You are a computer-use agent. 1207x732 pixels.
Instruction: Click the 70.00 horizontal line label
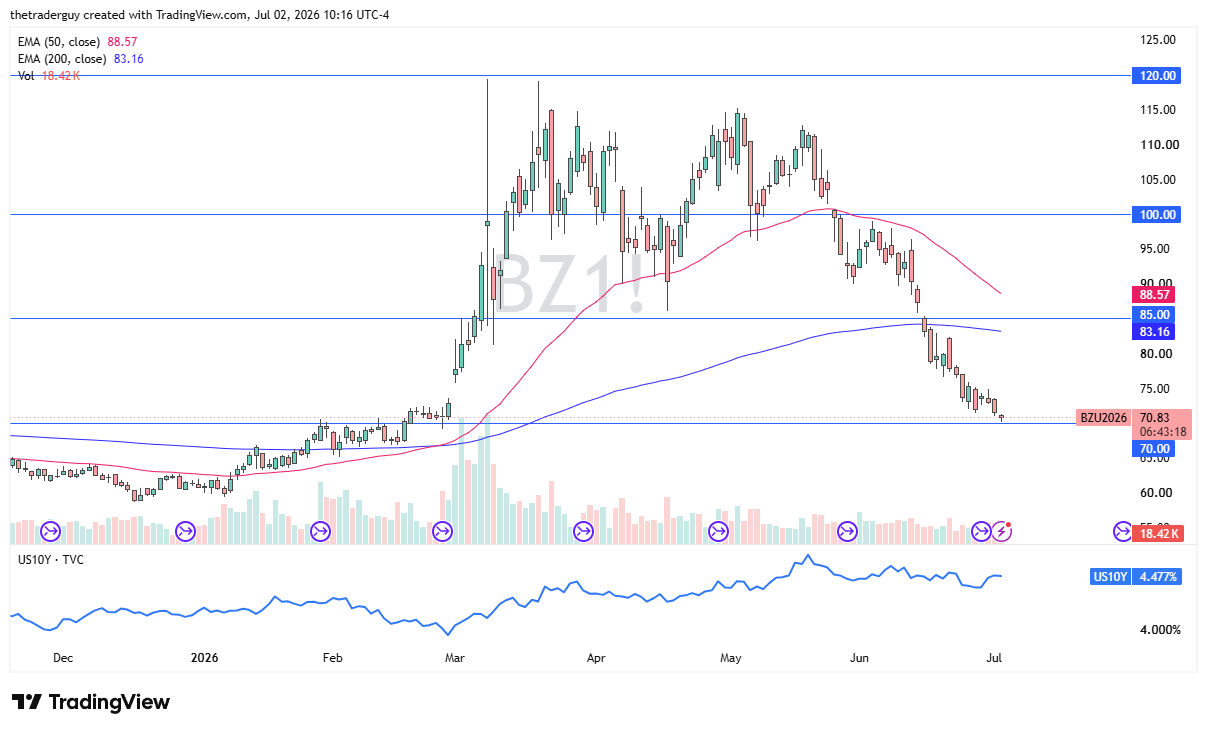click(x=1155, y=449)
